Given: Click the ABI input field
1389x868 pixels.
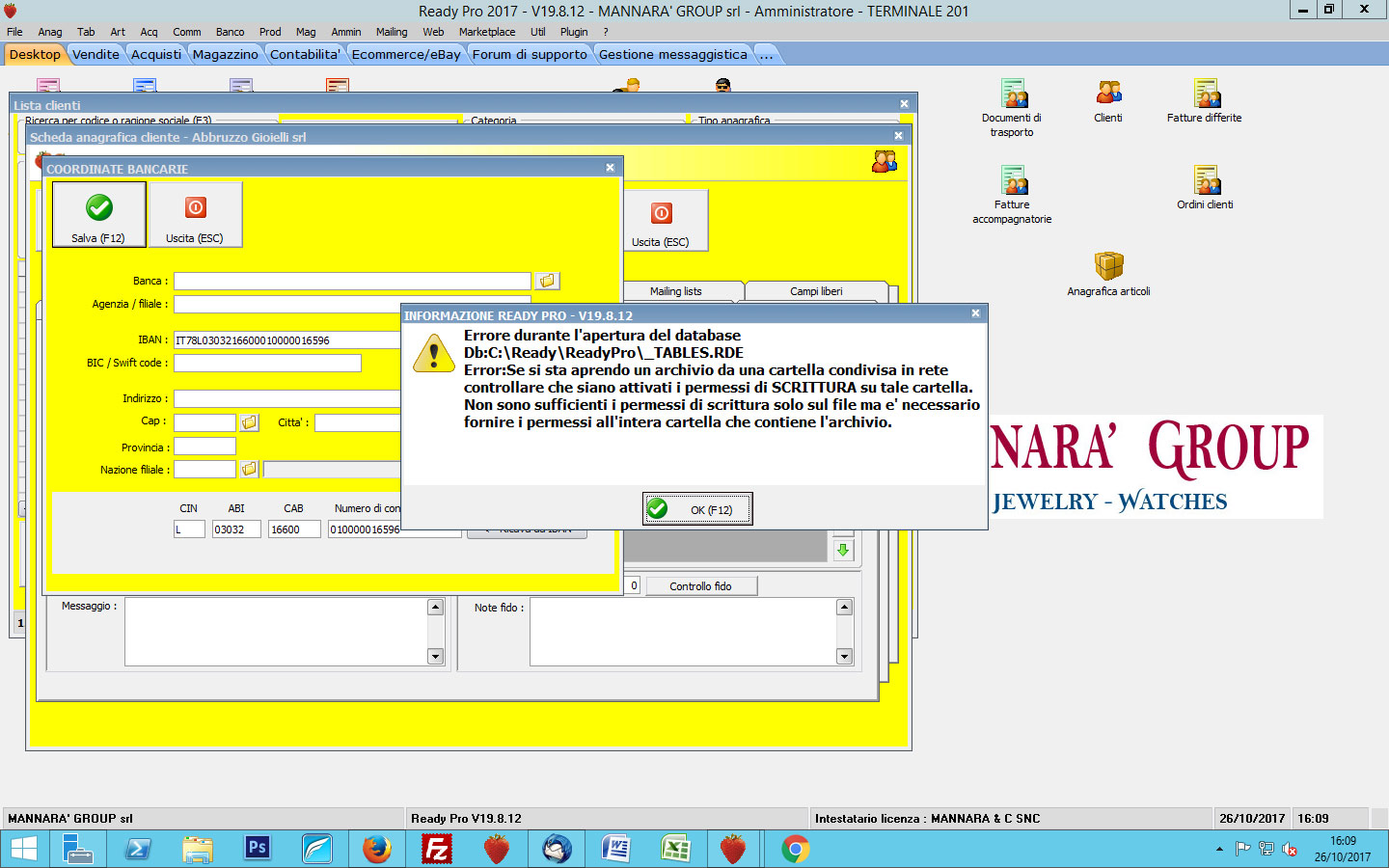Looking at the screenshot, I should click(236, 529).
